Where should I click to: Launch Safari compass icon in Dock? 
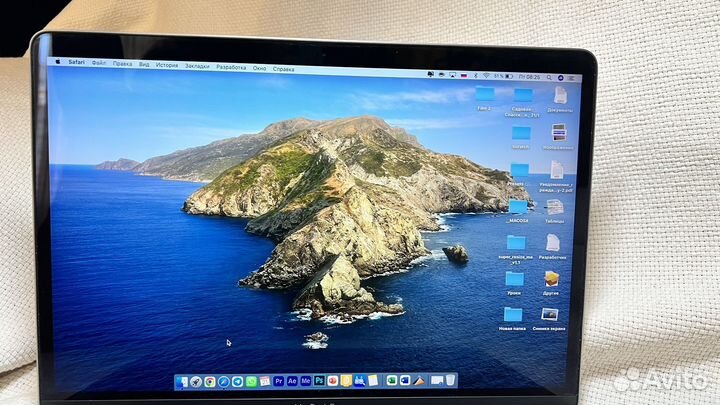[x=224, y=382]
